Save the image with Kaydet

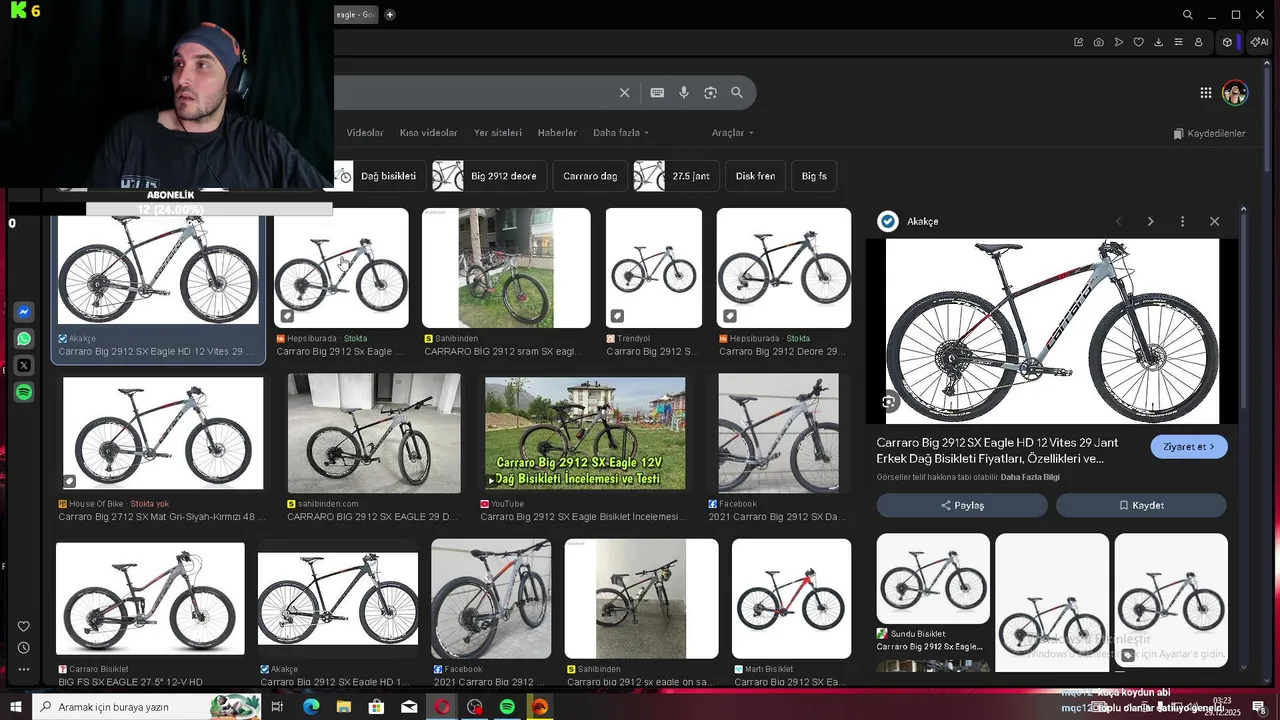(1141, 505)
